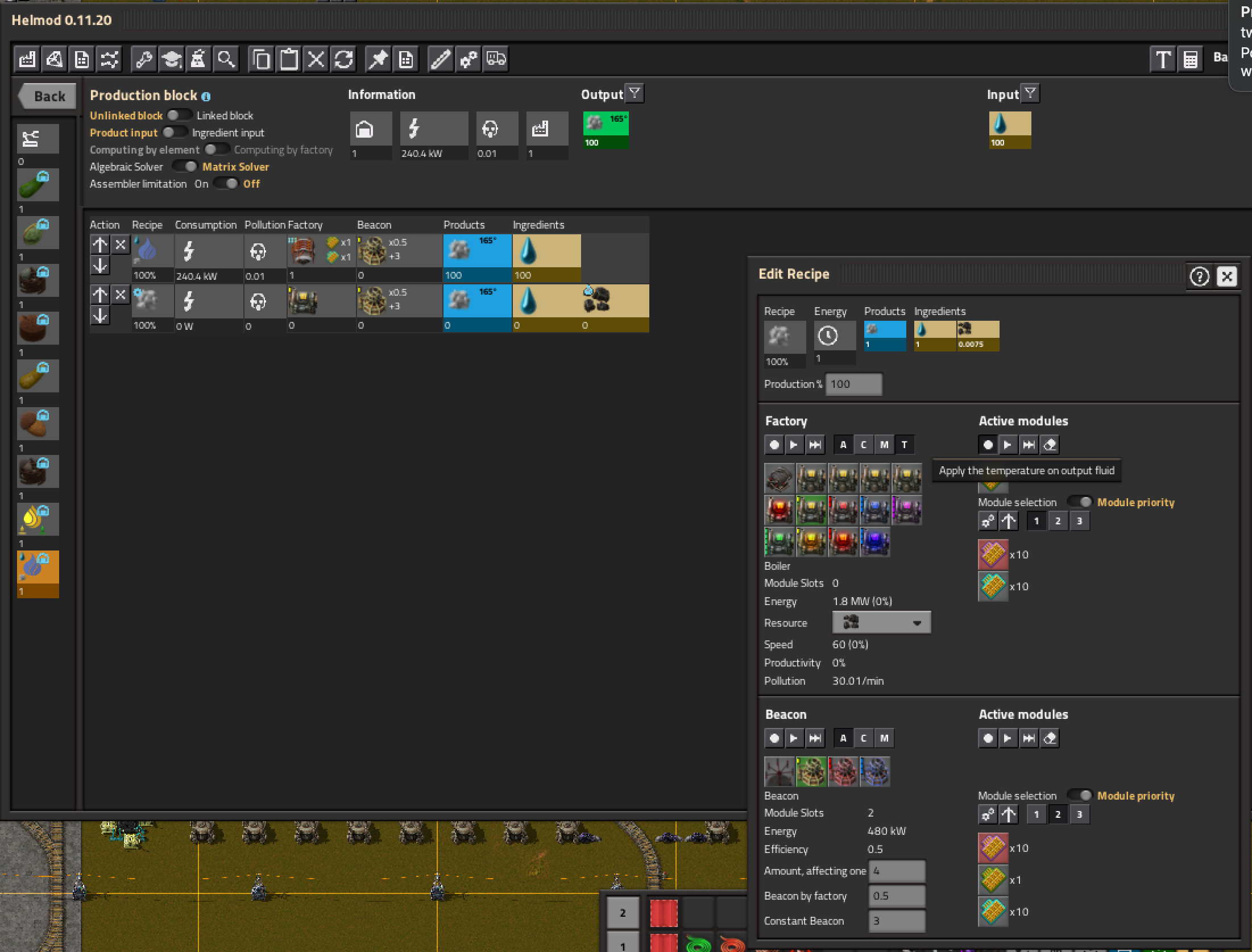
Task: Click the copy icon in toolbar
Action: coord(261,59)
